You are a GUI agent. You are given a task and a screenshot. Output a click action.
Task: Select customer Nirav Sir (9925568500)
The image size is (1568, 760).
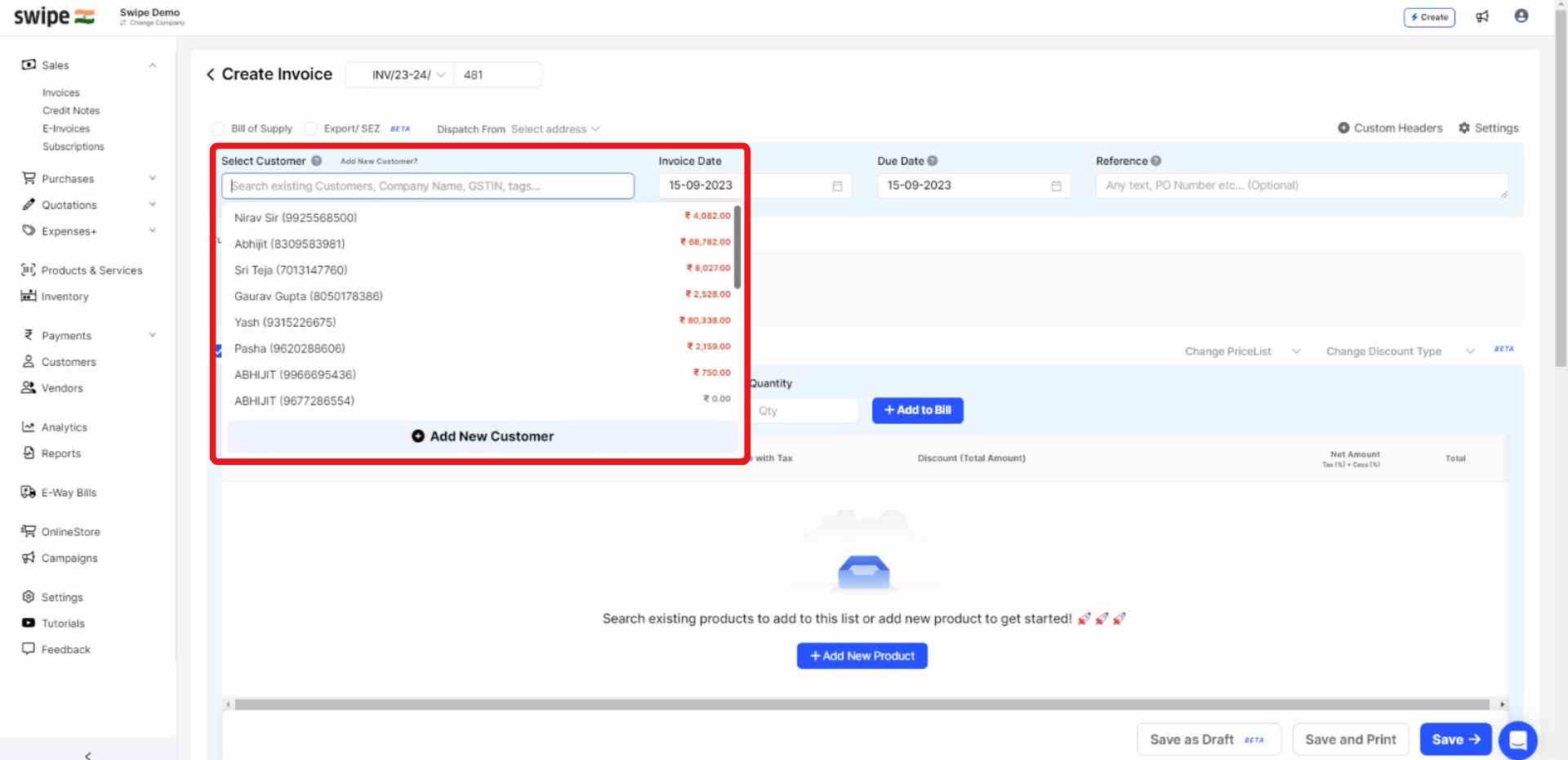pyautogui.click(x=482, y=217)
